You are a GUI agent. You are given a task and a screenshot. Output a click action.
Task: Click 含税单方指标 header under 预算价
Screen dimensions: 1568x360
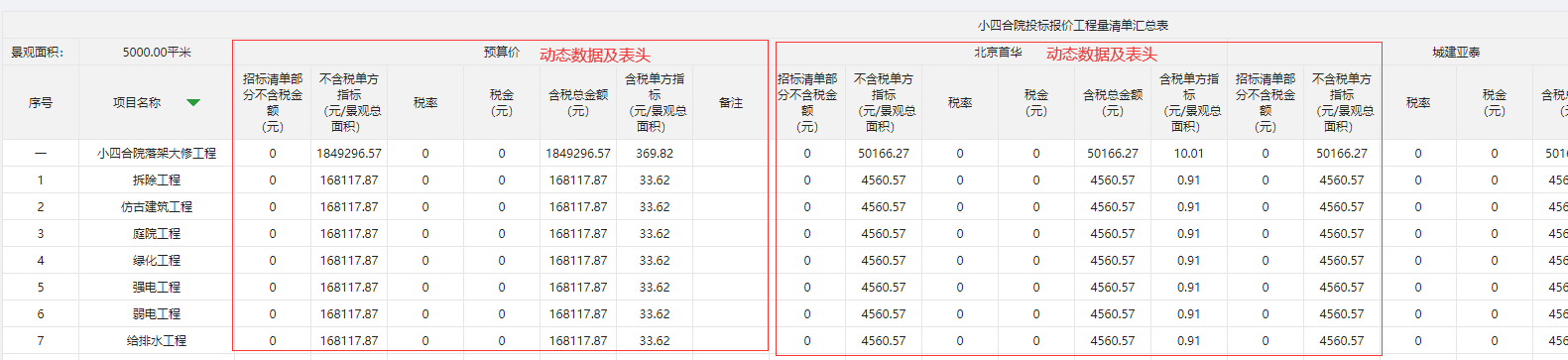[655, 102]
